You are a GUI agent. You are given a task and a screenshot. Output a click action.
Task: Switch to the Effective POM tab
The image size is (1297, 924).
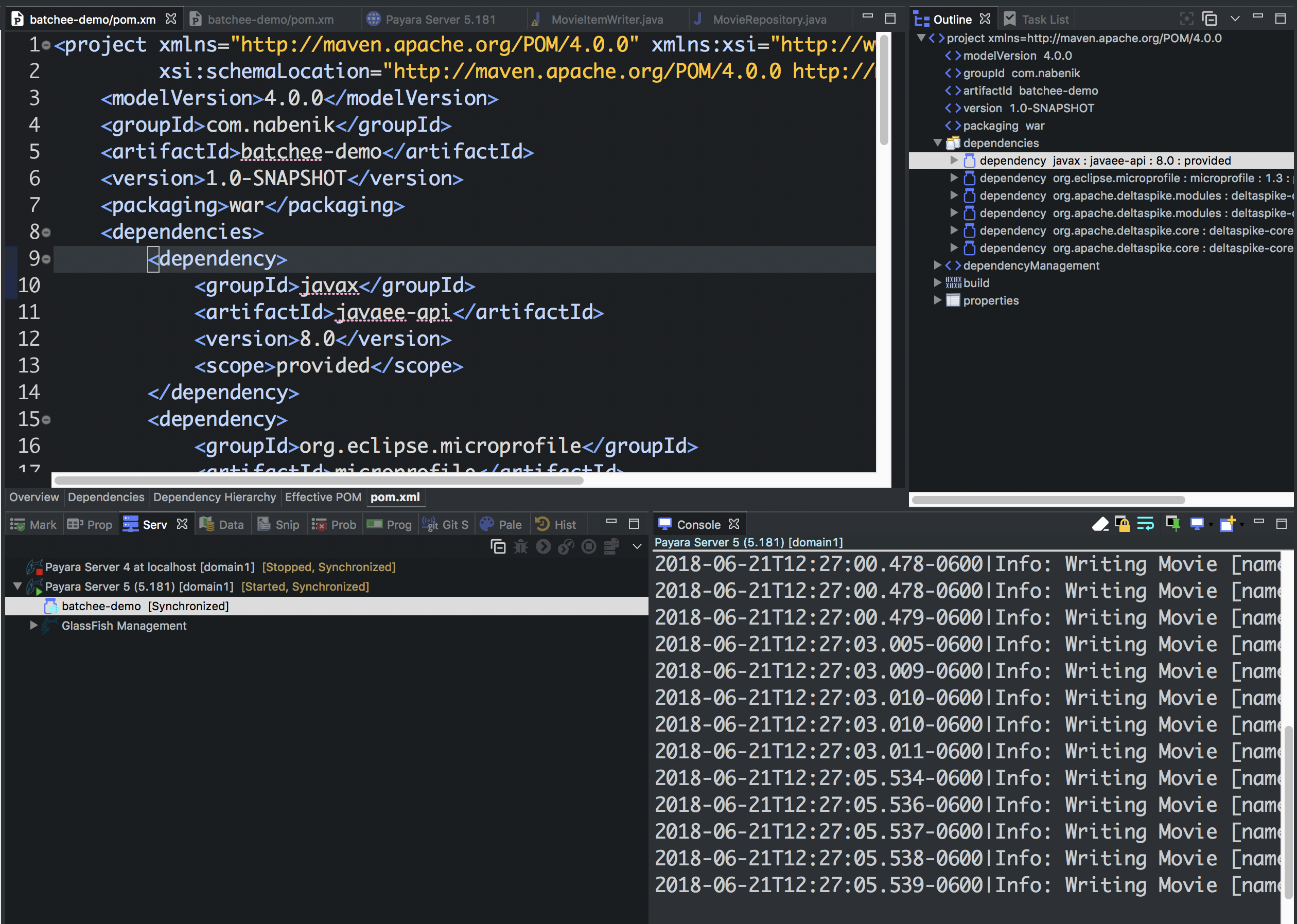[x=323, y=497]
